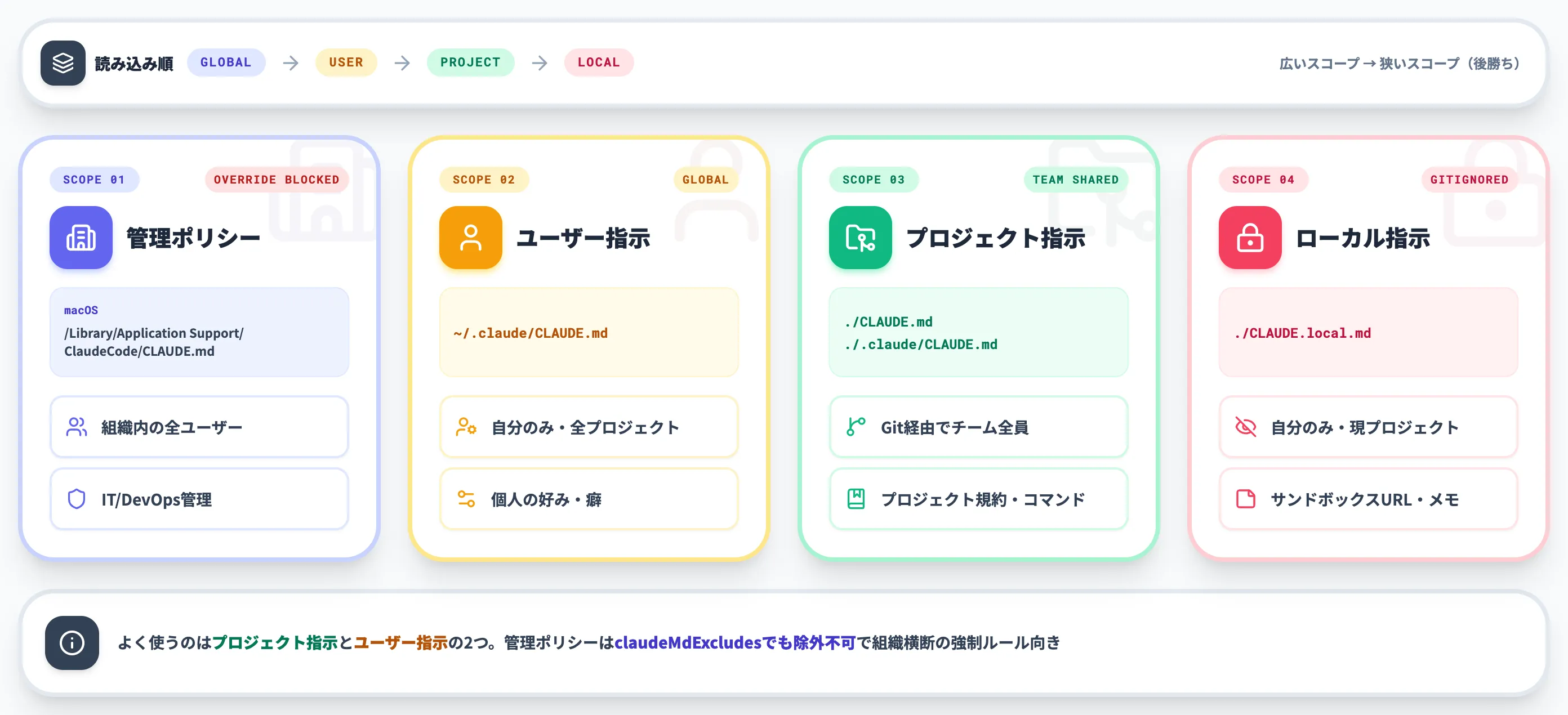
Task: Click the 自分のみ・全プロジェクト row text
Action: tap(585, 427)
